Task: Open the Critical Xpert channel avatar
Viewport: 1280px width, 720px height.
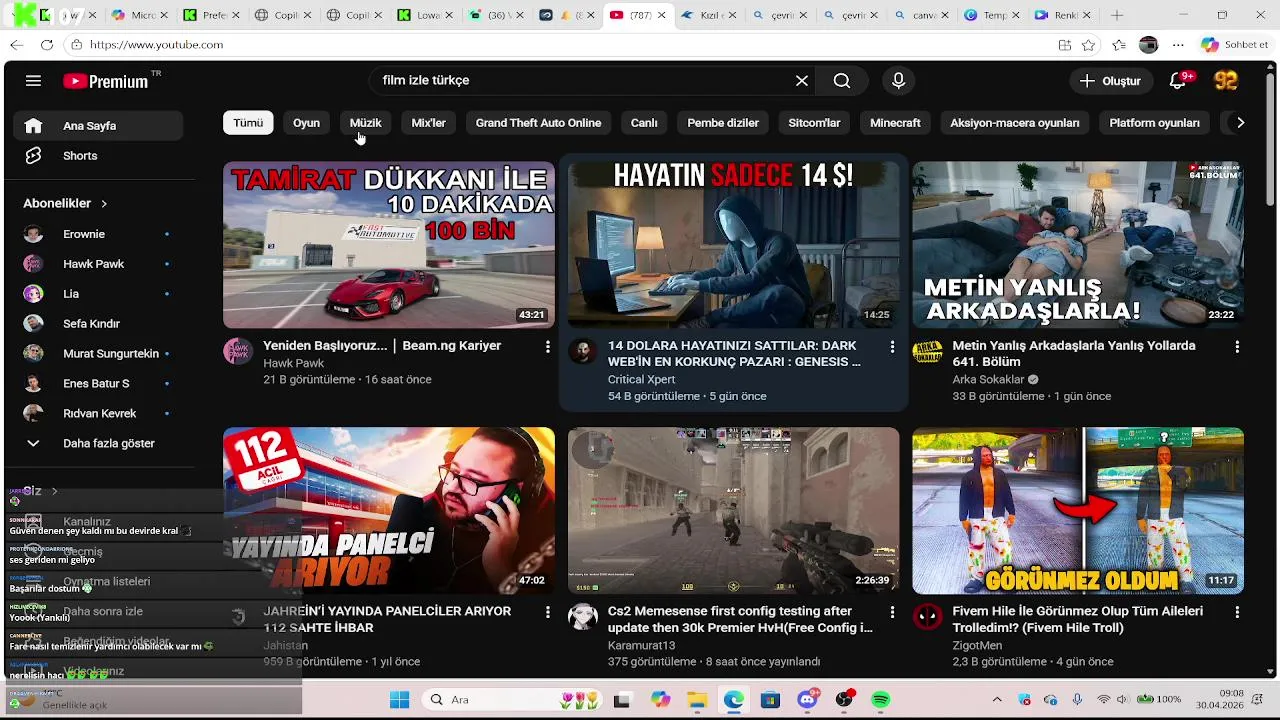Action: [583, 351]
